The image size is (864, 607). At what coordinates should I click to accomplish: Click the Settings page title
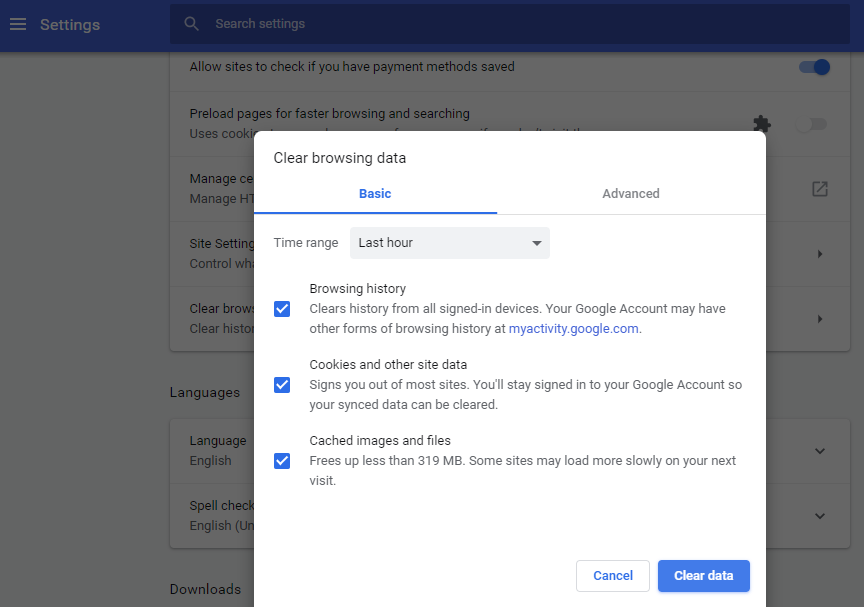(x=70, y=25)
